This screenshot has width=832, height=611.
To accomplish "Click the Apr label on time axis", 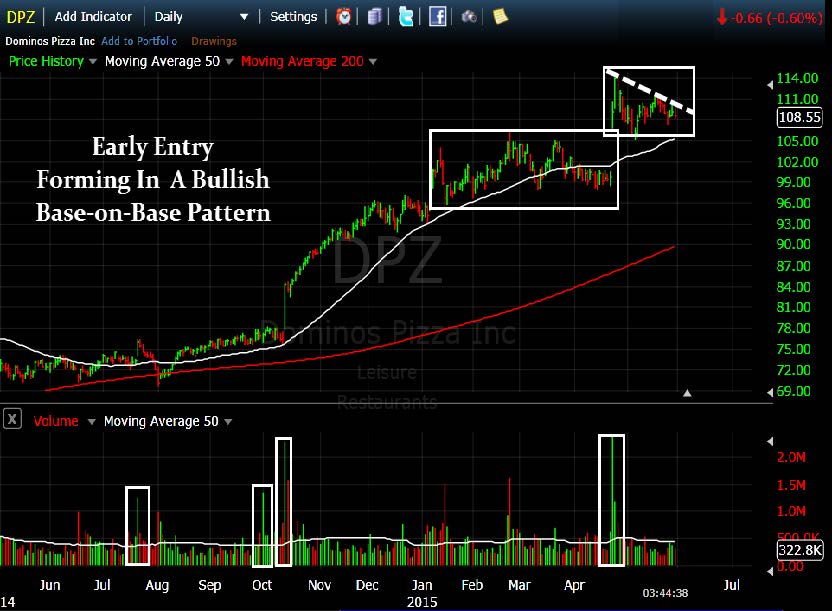I will coord(574,586).
